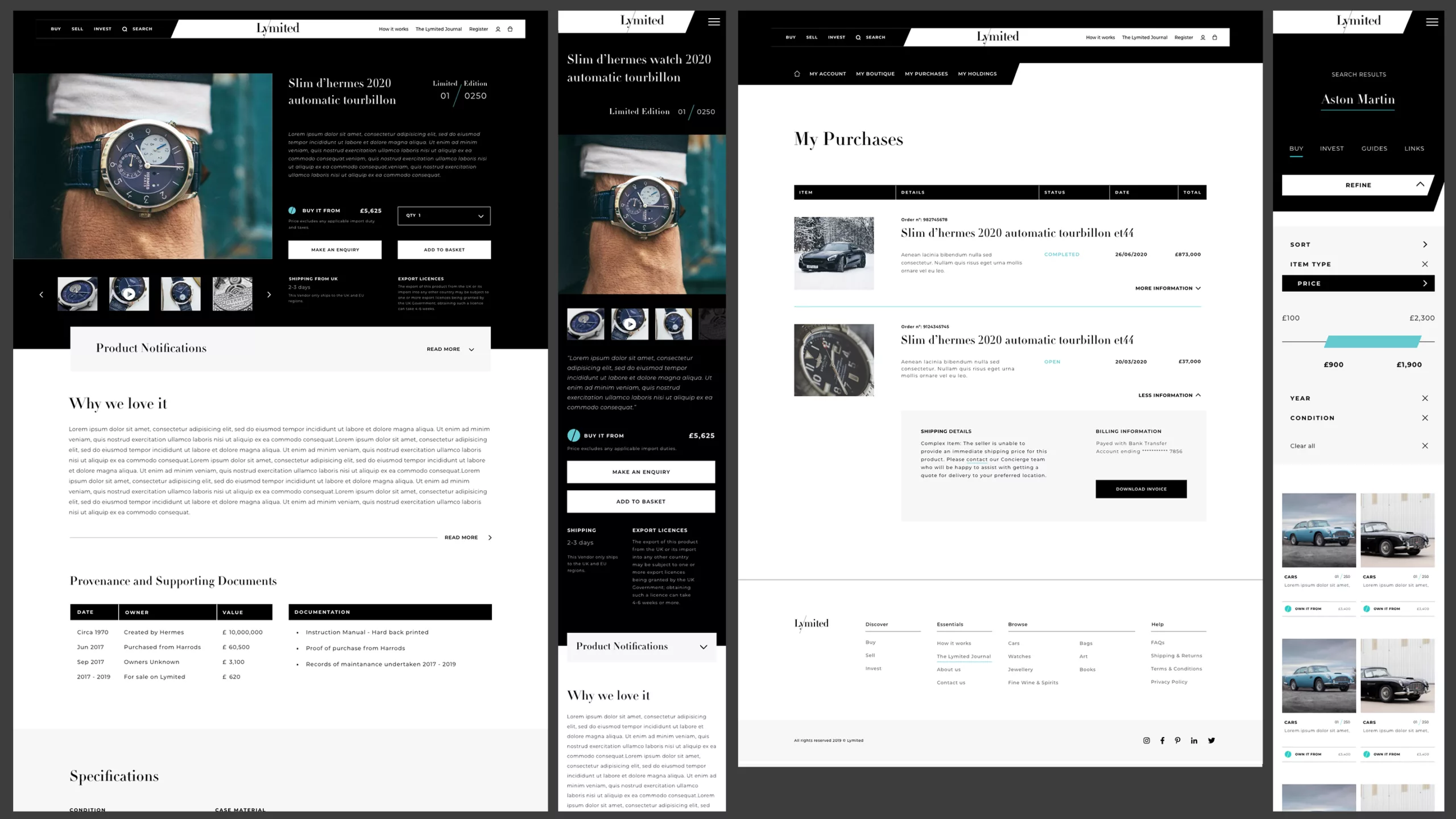This screenshot has height=819, width=1456.
Task: Open Fine Wine & Spirits footer link
Action: tap(1033, 682)
